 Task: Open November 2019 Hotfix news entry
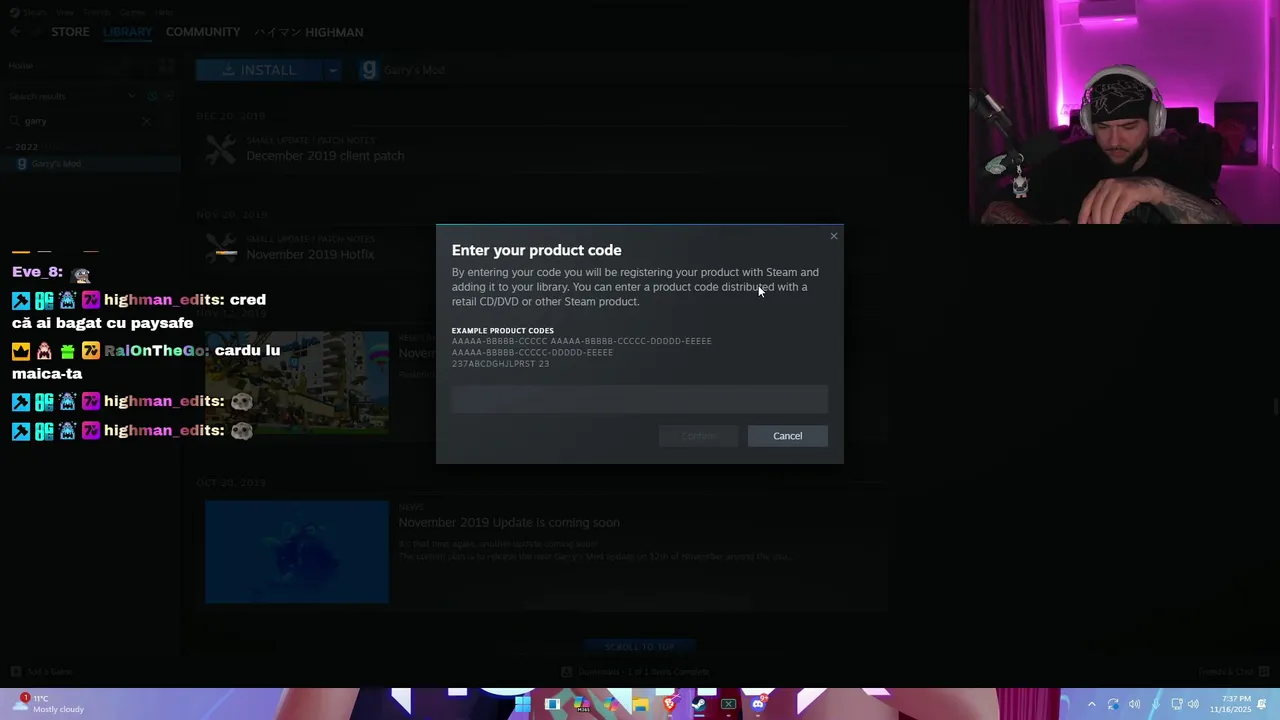(x=310, y=254)
